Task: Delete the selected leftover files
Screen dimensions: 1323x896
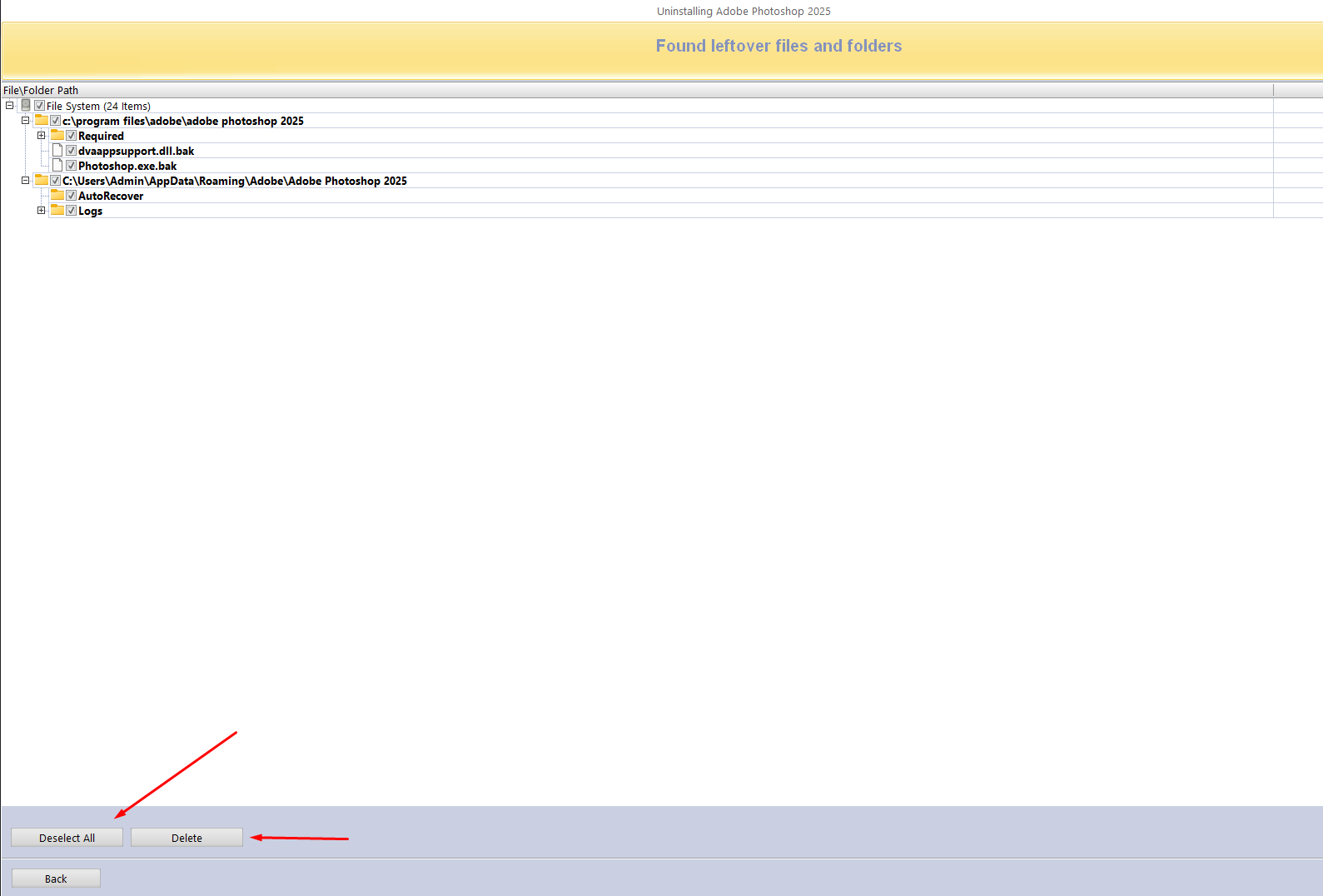Action: point(187,838)
